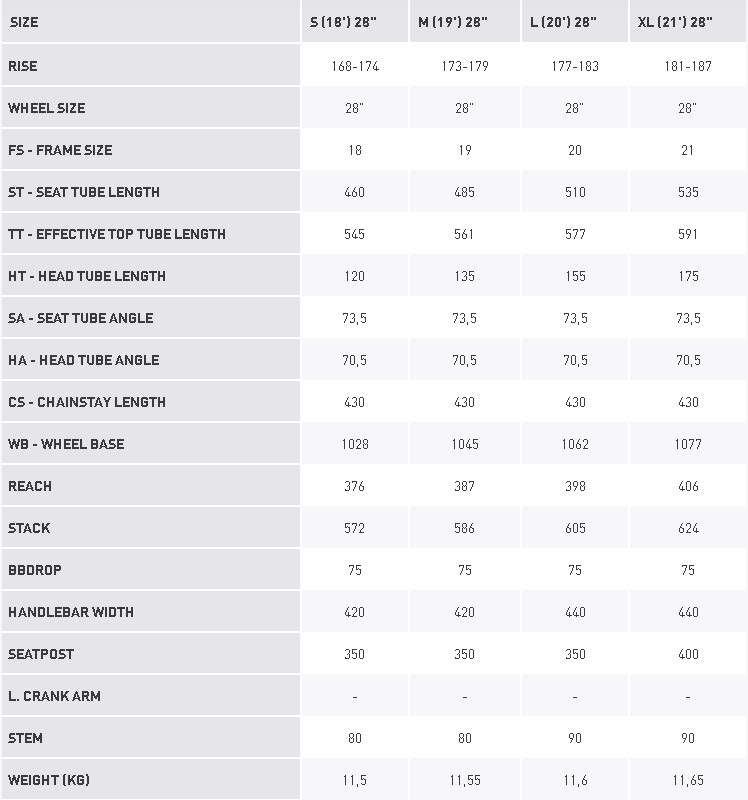Click the WB - WHEEL BASE label
The image size is (748, 800).
pos(66,444)
